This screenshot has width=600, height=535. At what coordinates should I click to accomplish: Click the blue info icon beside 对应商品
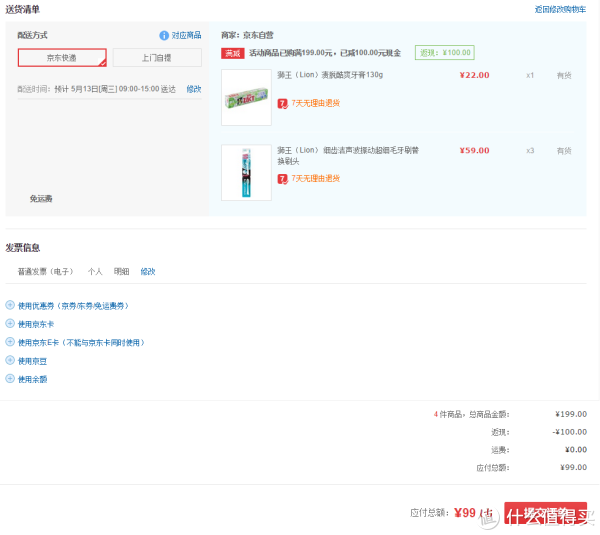pyautogui.click(x=164, y=36)
